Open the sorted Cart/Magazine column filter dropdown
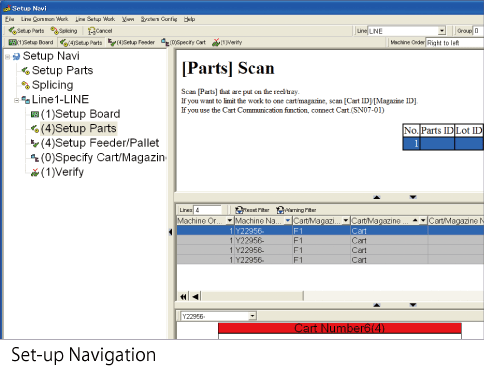This screenshot has height=372, width=484. 423,221
